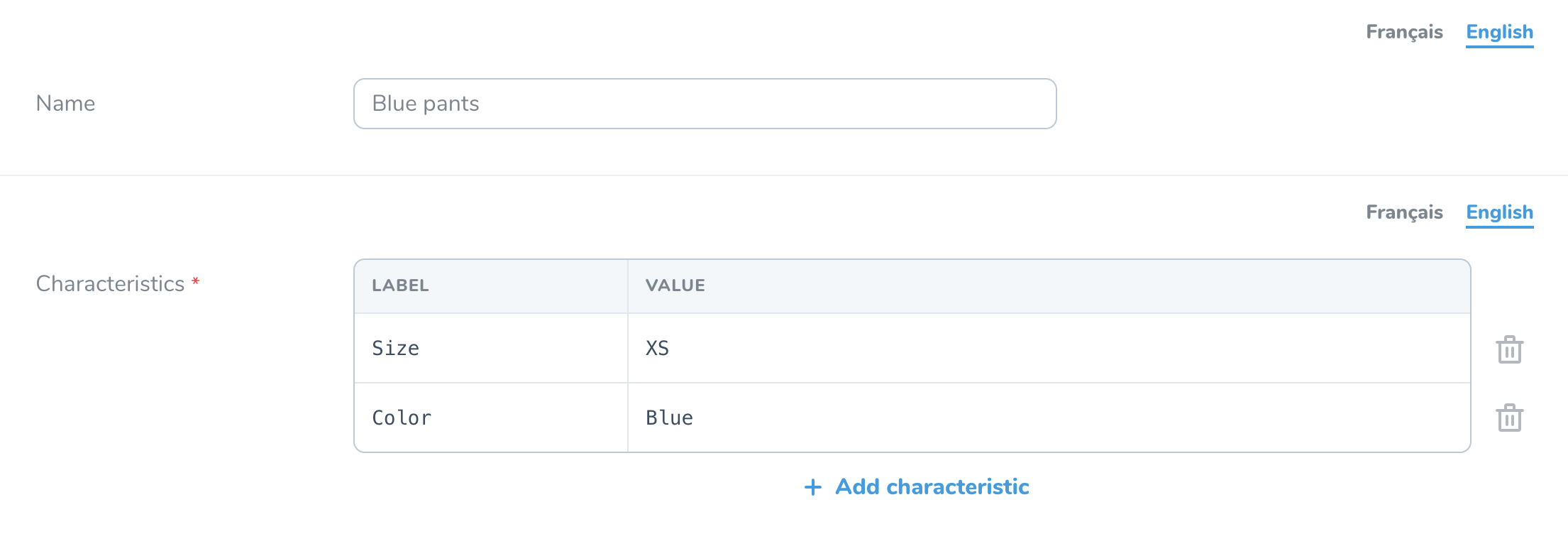Click Add characteristic

(x=932, y=487)
